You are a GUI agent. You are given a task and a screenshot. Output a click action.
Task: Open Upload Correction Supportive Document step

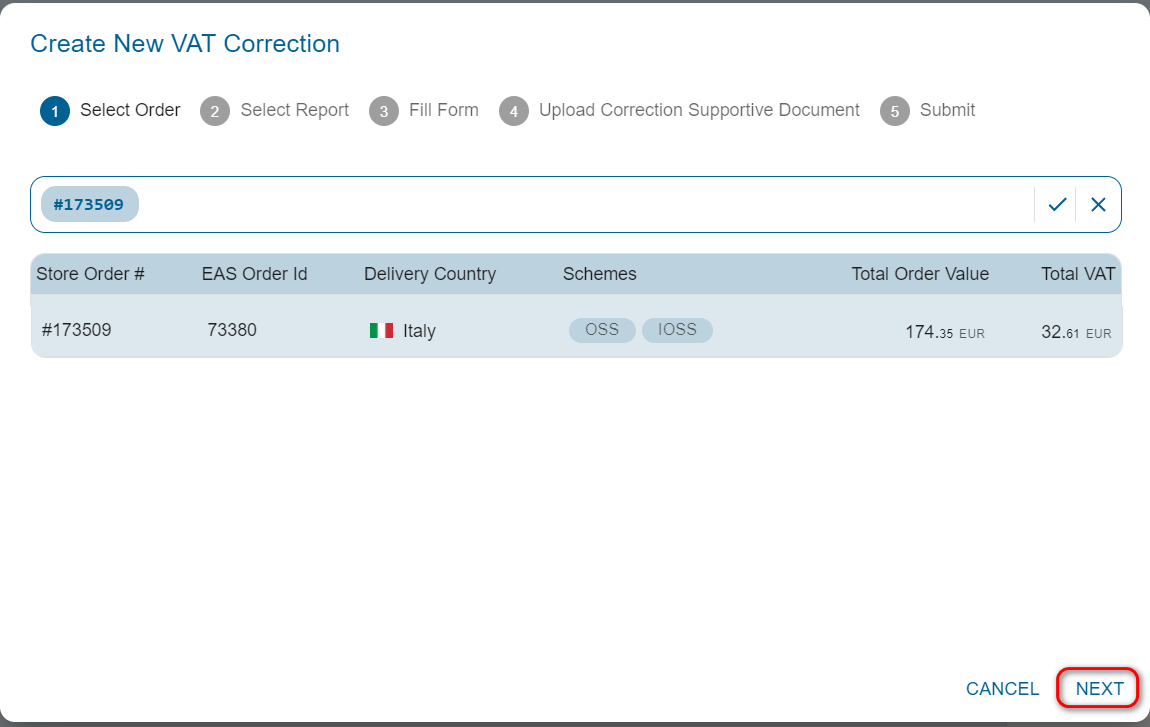[x=699, y=110]
